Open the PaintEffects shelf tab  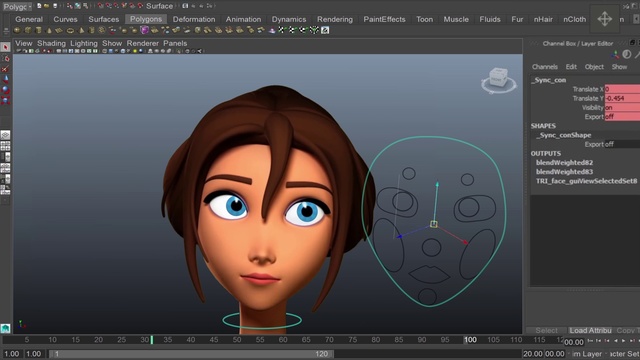tap(384, 19)
